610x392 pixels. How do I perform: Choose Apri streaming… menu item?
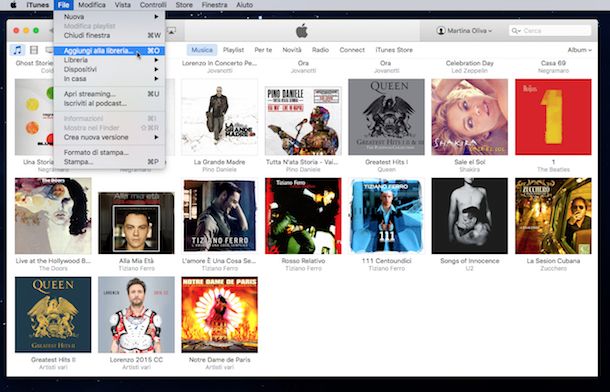(109, 94)
